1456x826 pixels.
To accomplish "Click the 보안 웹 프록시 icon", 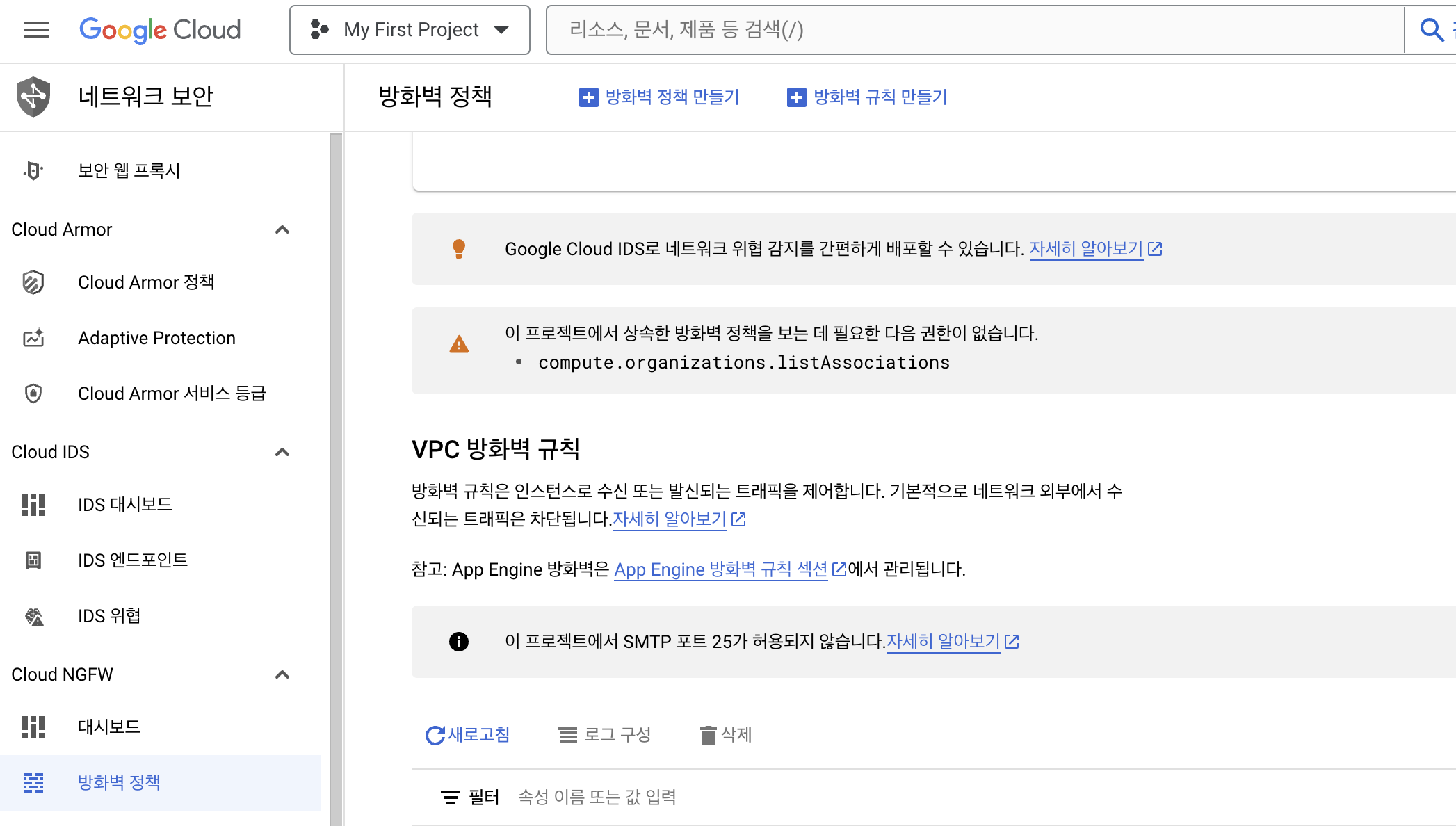I will point(33,170).
